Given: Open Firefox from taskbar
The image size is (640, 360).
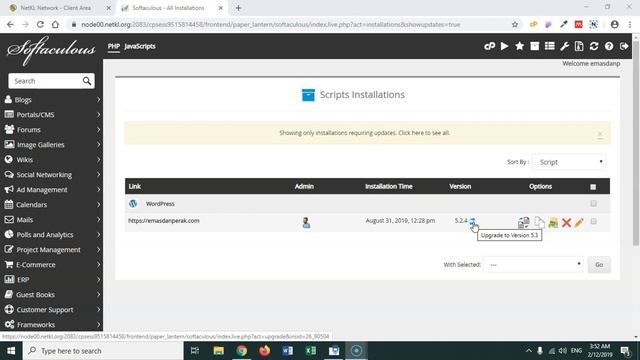Looking at the screenshot, I should pos(264,351).
